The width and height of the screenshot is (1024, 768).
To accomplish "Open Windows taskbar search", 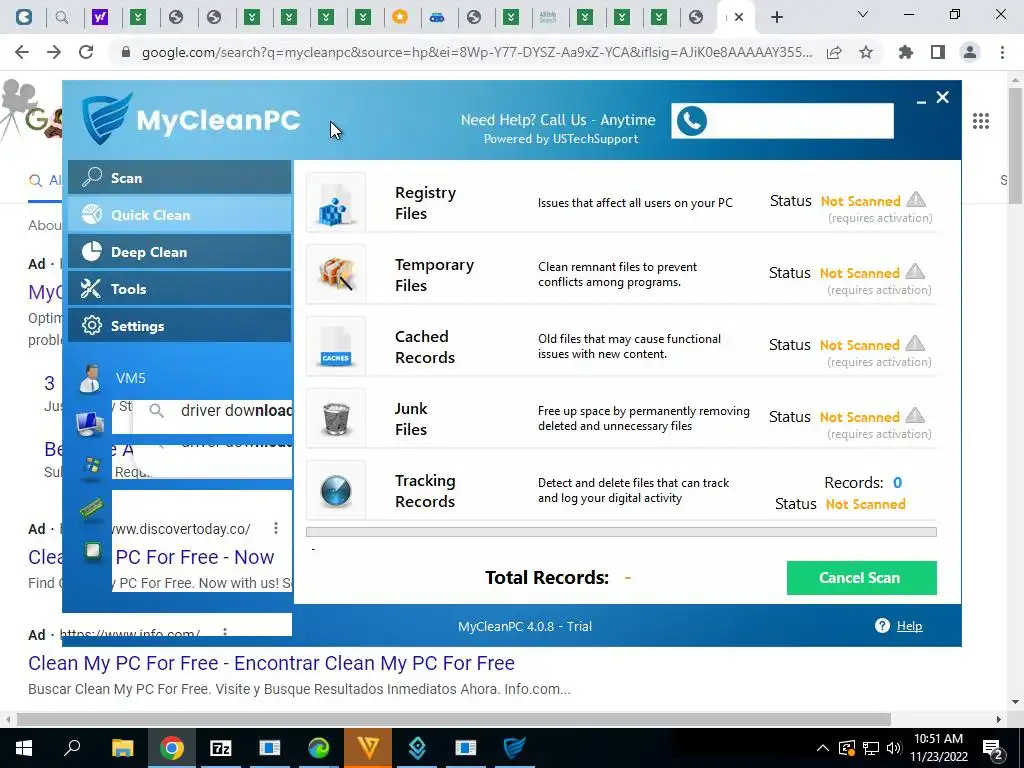I will (x=72, y=748).
